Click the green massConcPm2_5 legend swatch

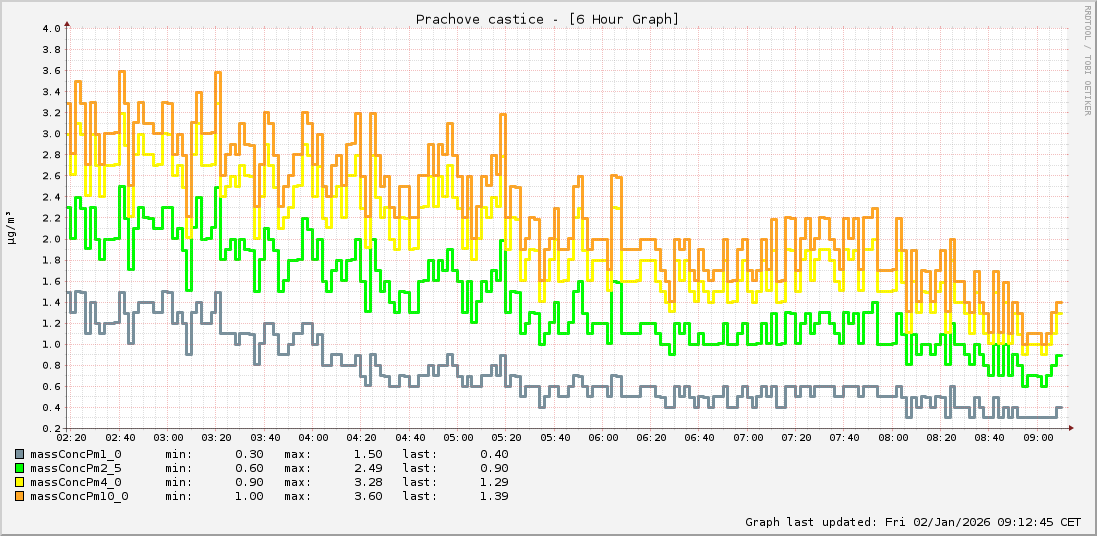point(19,468)
